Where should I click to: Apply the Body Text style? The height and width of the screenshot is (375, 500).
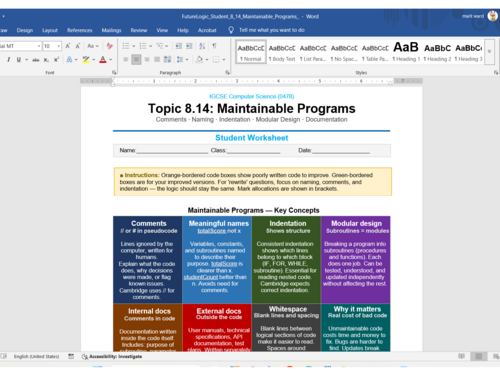pos(282,52)
